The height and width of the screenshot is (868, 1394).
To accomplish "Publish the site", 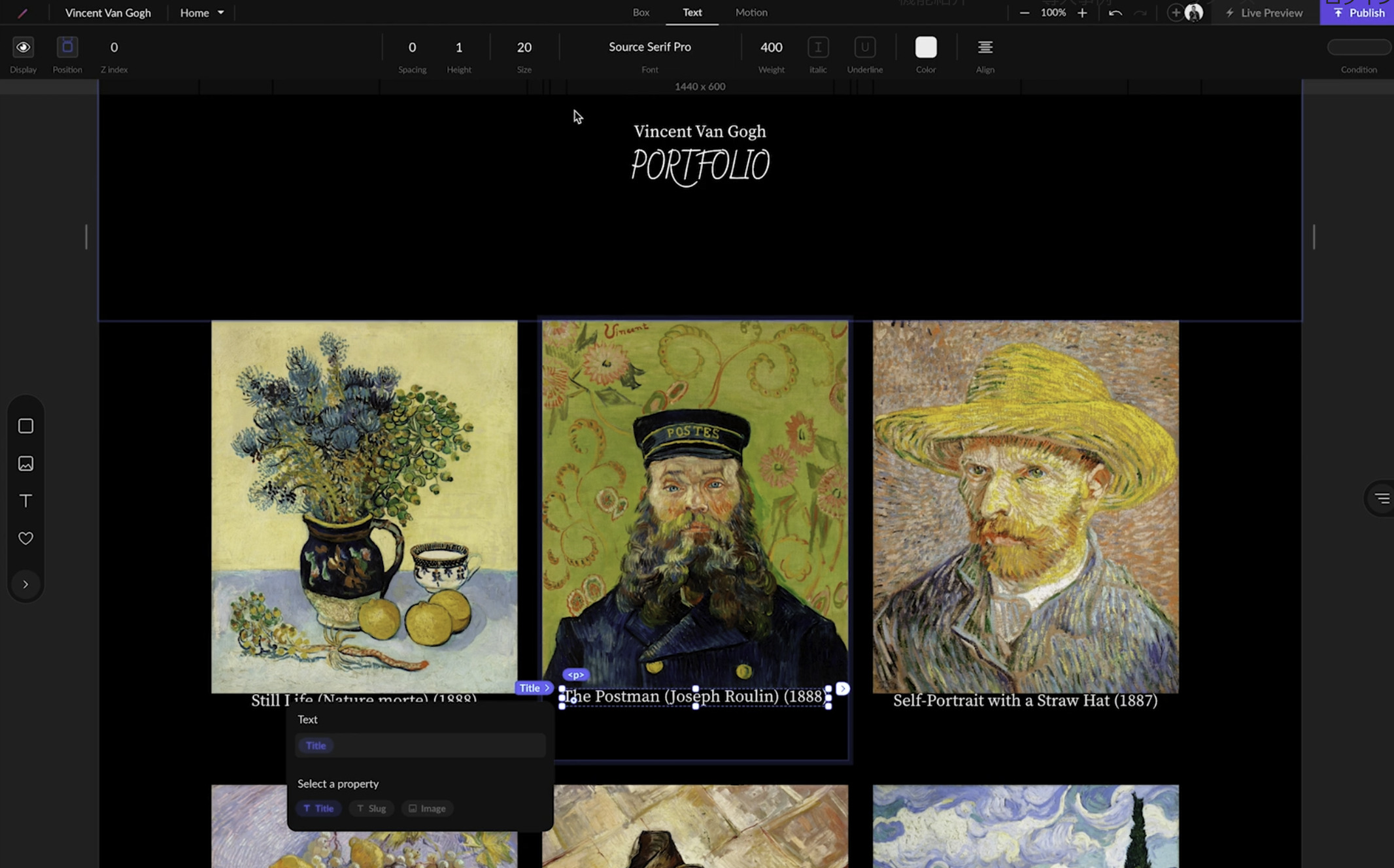I will 1357,12.
